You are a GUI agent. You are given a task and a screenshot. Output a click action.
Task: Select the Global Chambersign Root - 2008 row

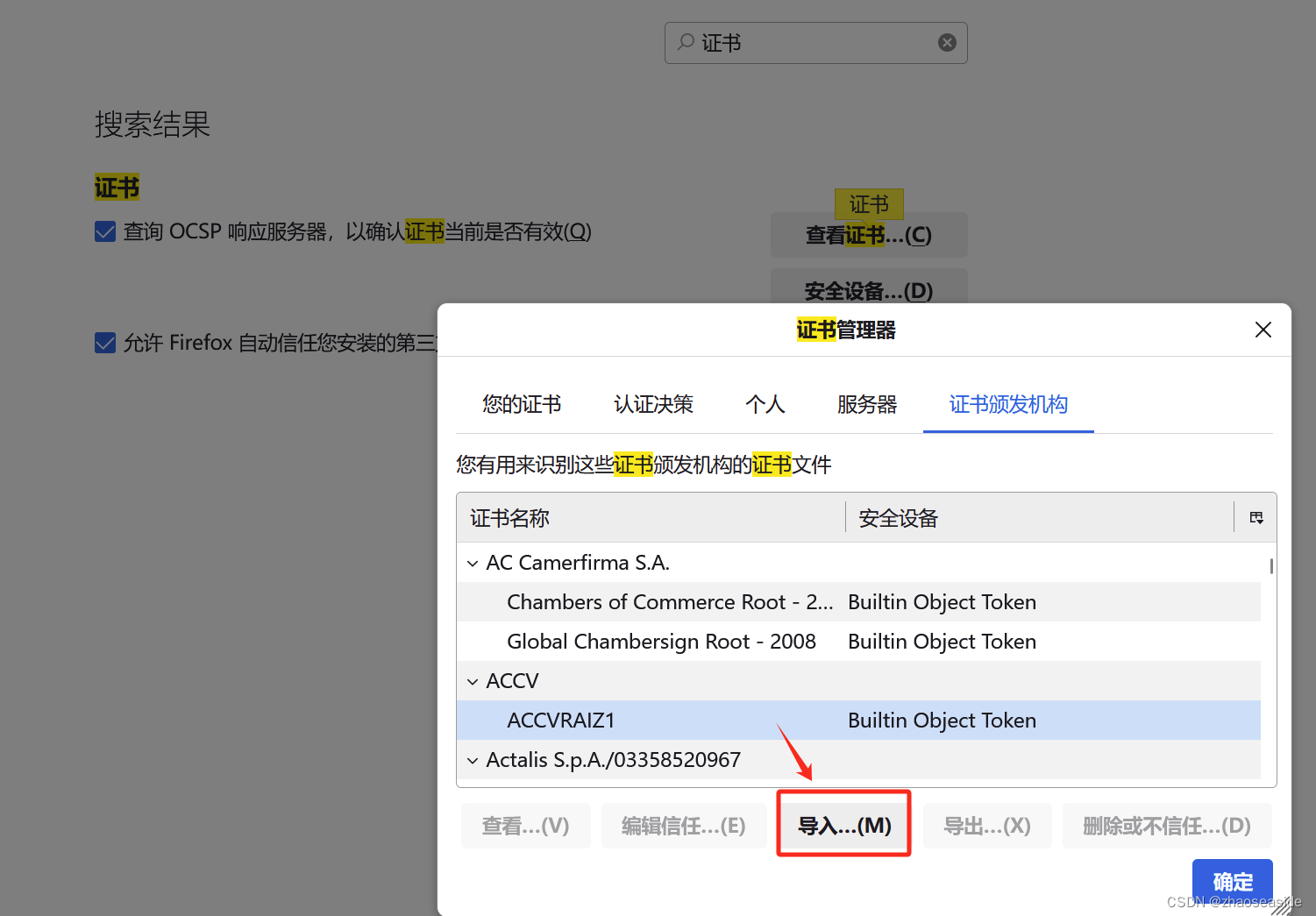pyautogui.click(x=859, y=642)
